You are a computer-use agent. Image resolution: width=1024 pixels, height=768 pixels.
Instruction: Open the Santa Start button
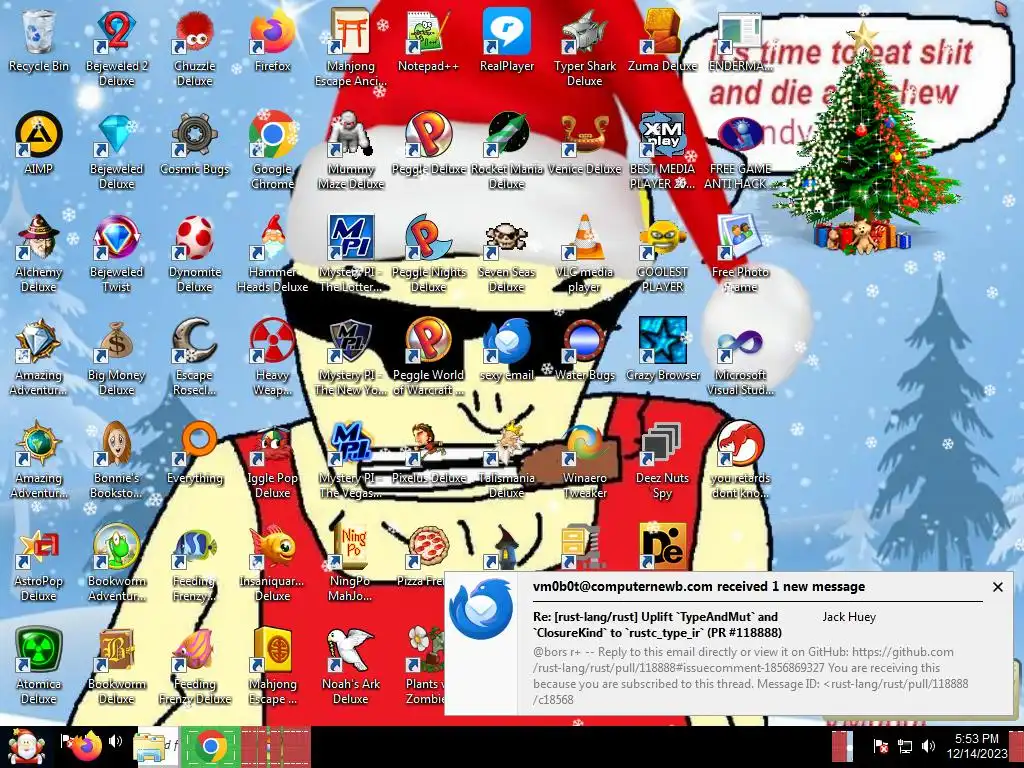(x=26, y=746)
